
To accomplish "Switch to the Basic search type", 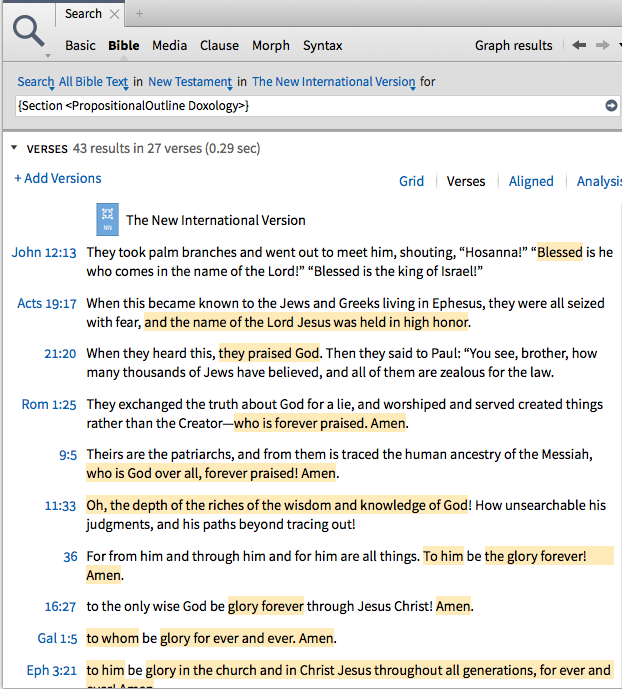I will pyautogui.click(x=80, y=45).
